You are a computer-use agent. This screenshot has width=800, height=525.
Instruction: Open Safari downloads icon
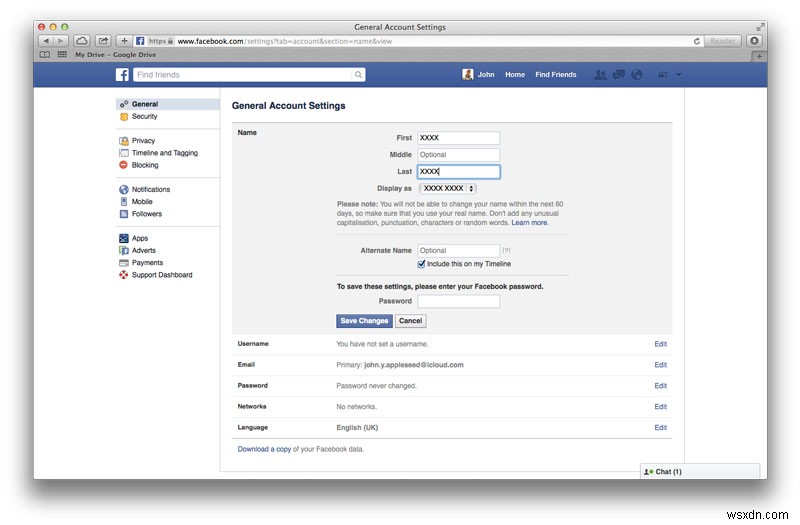tap(755, 41)
